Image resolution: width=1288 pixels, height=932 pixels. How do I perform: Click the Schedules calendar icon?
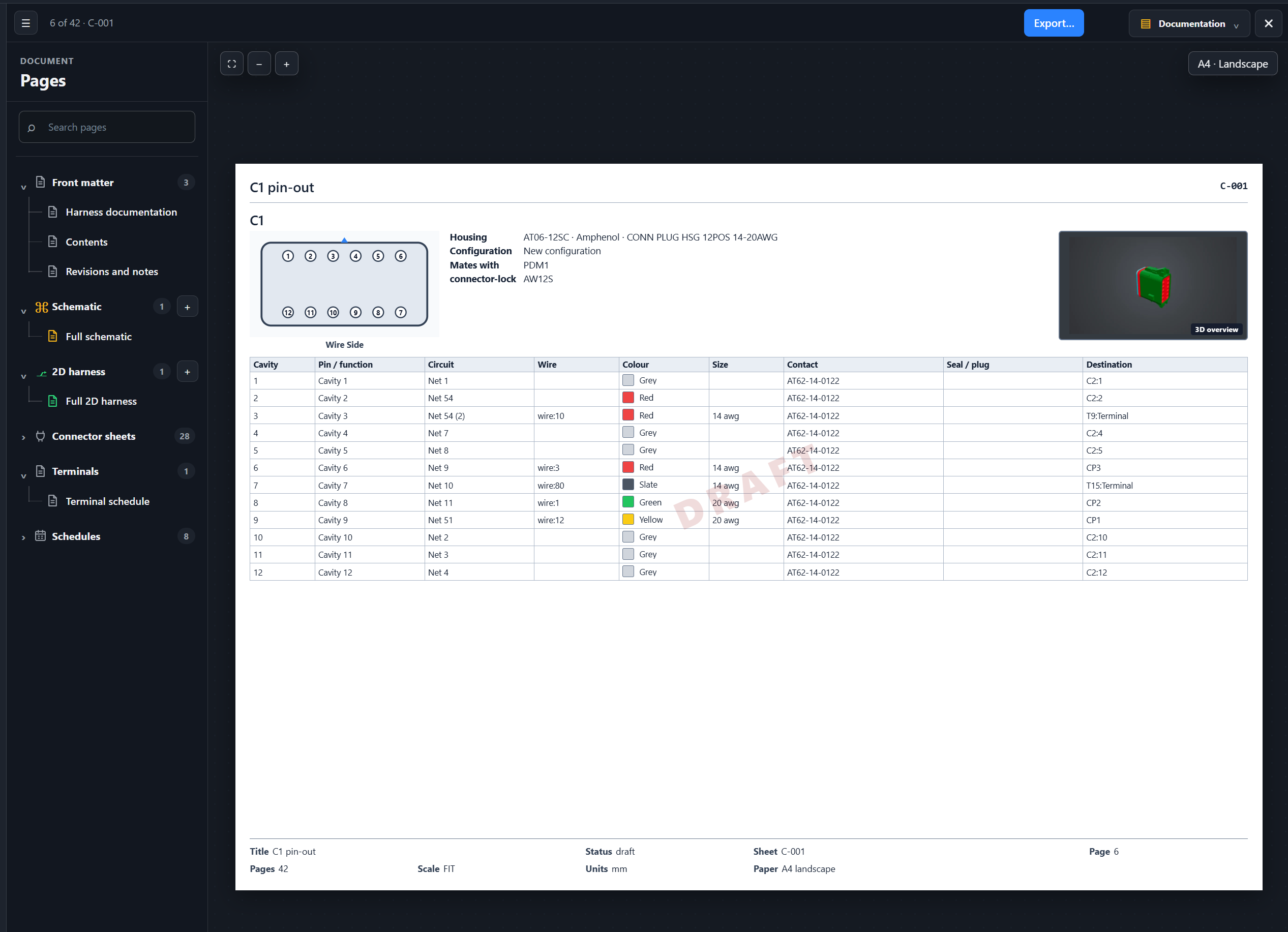click(40, 536)
